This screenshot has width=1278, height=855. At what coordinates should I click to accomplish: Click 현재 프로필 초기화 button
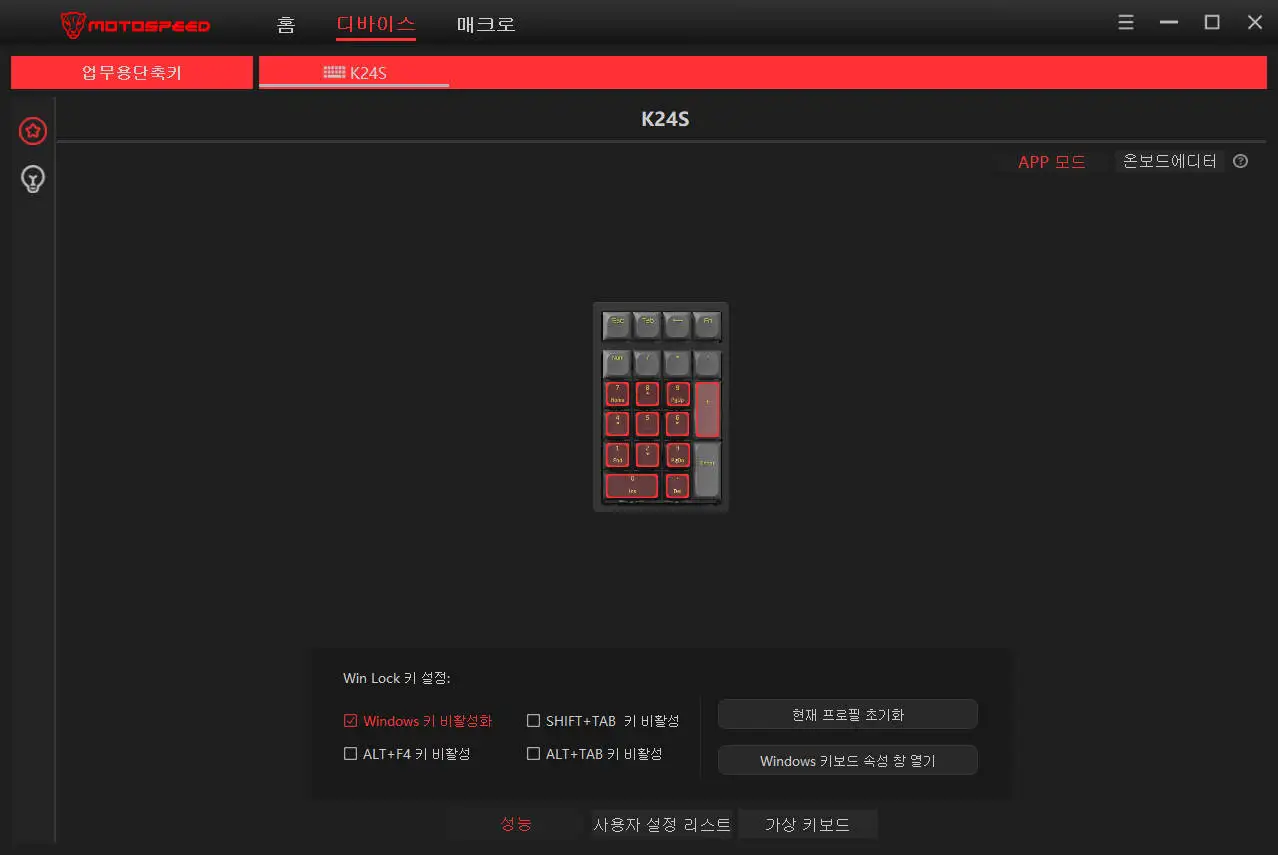coord(848,715)
